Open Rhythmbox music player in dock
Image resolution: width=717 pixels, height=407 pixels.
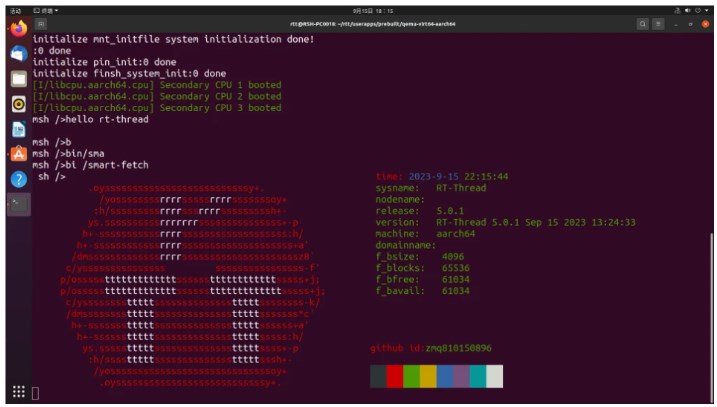tap(19, 104)
